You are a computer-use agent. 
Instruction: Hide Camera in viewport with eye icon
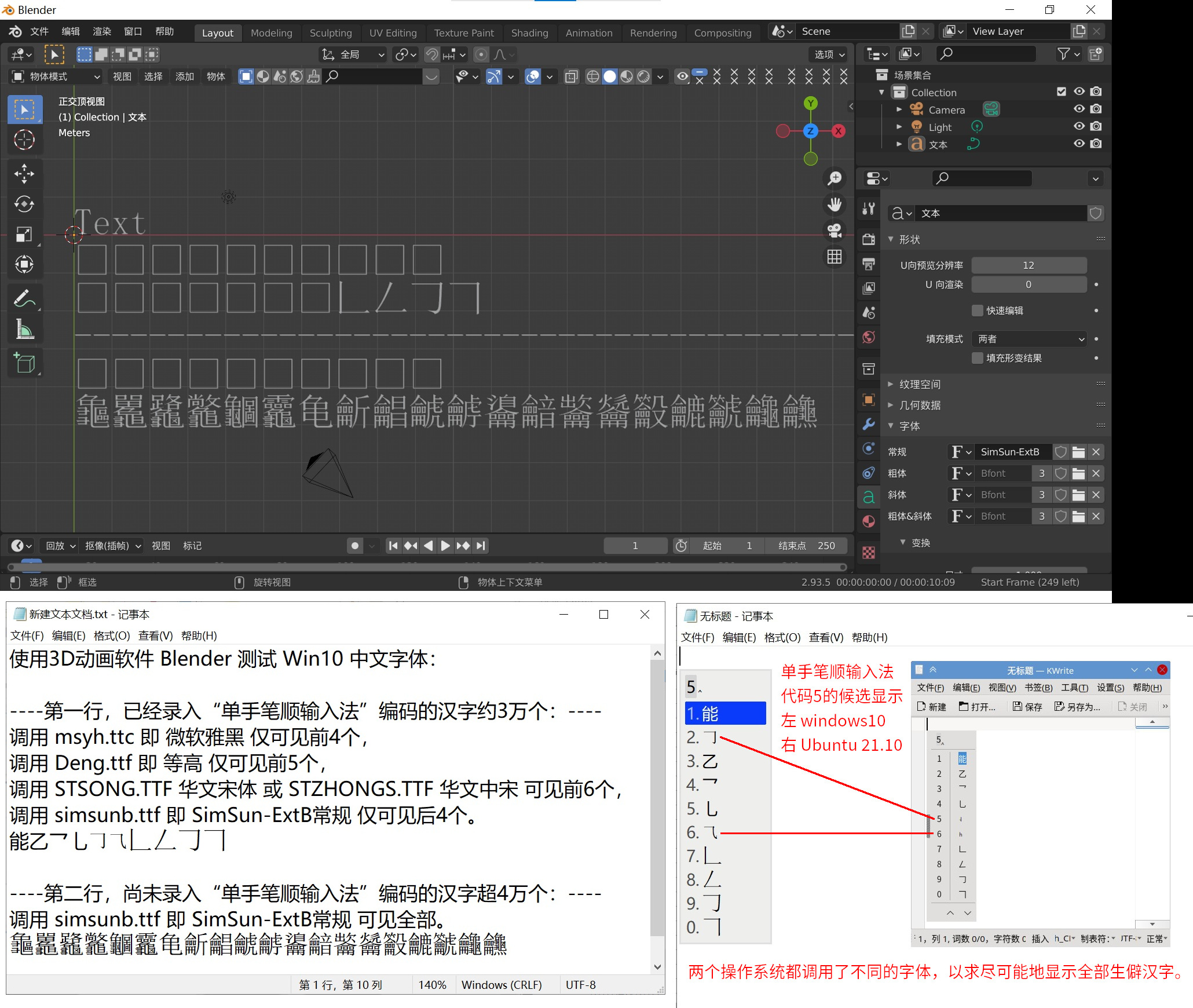tap(1079, 109)
